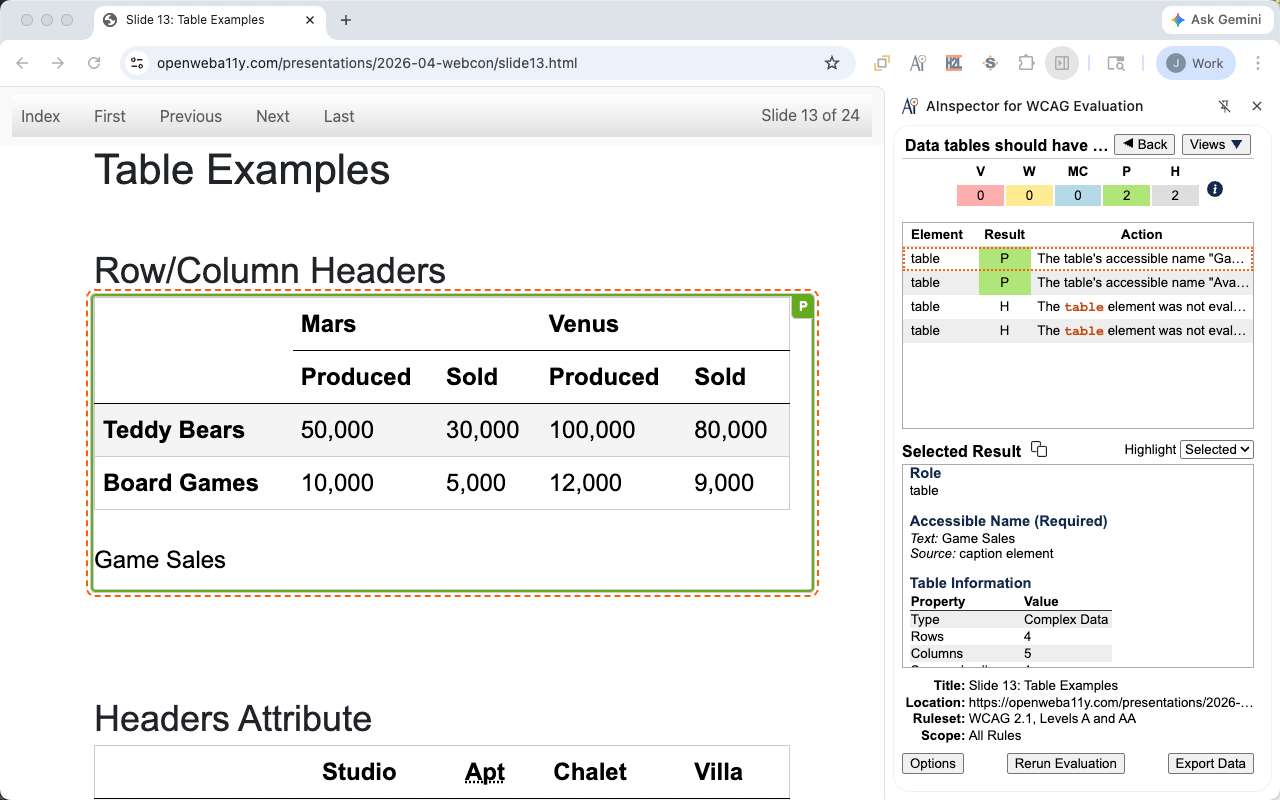1280x800 pixels.
Task: Click the site information icon in address bar
Action: (x=138, y=63)
